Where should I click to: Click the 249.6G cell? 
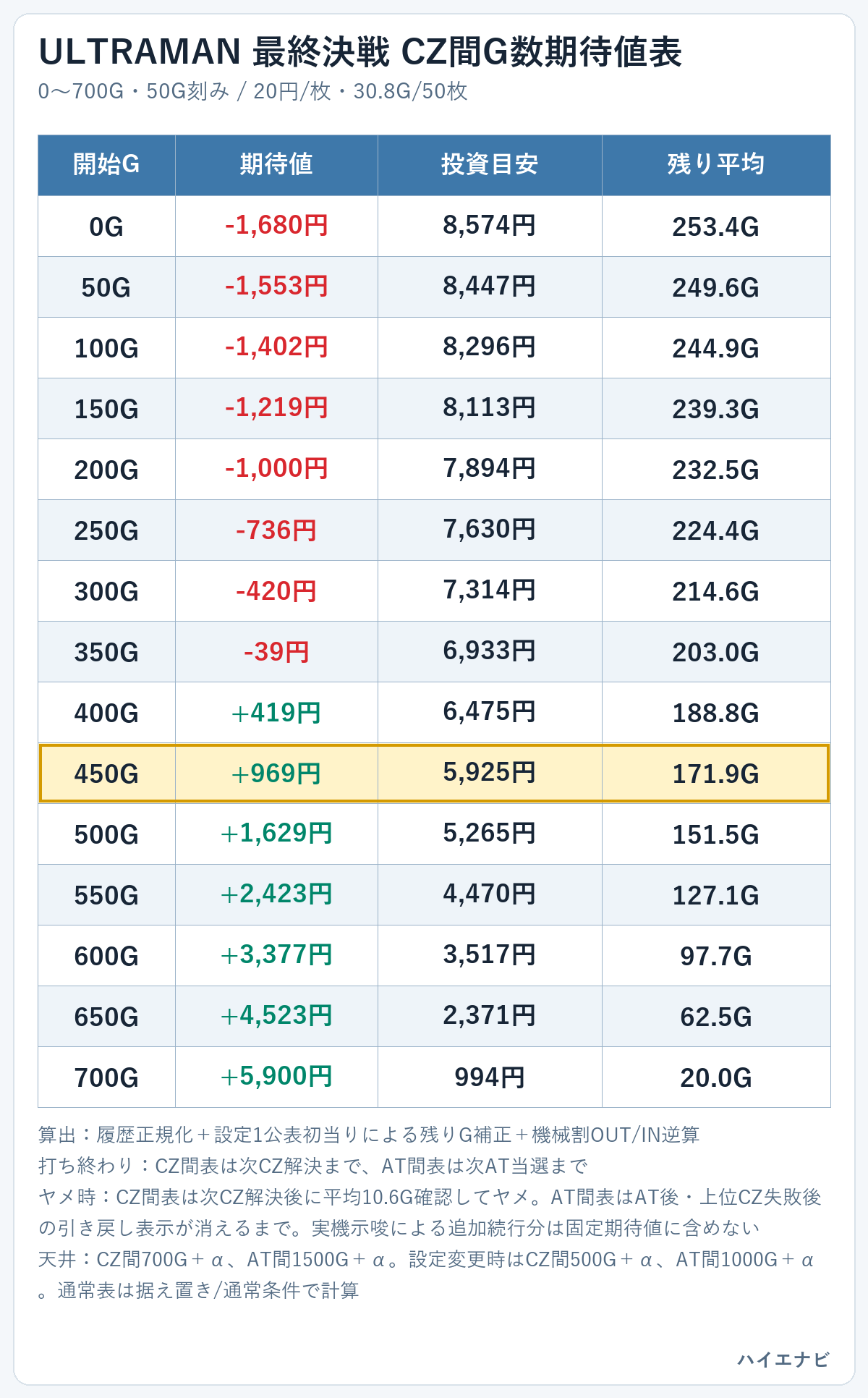point(716,288)
